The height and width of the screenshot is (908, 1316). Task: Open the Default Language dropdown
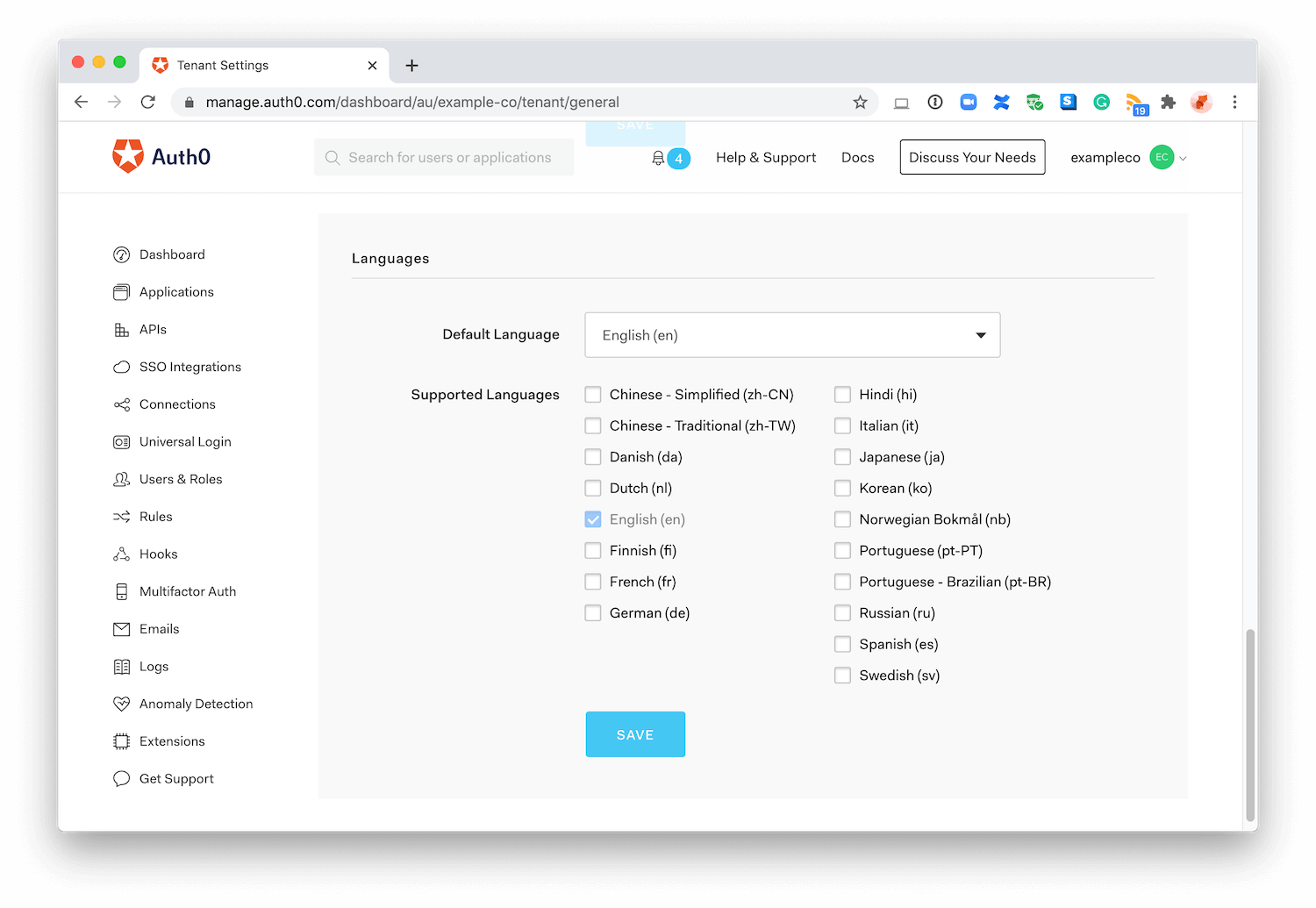point(792,335)
